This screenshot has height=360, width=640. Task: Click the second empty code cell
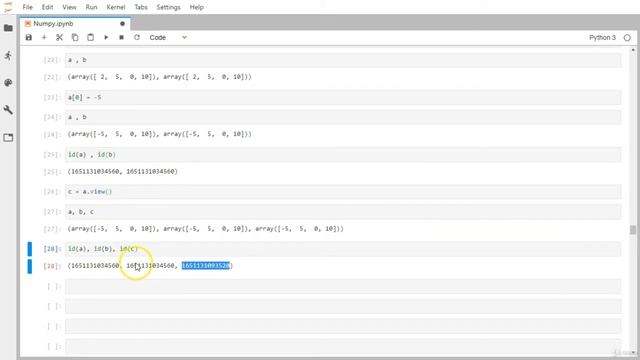[x=343, y=307]
